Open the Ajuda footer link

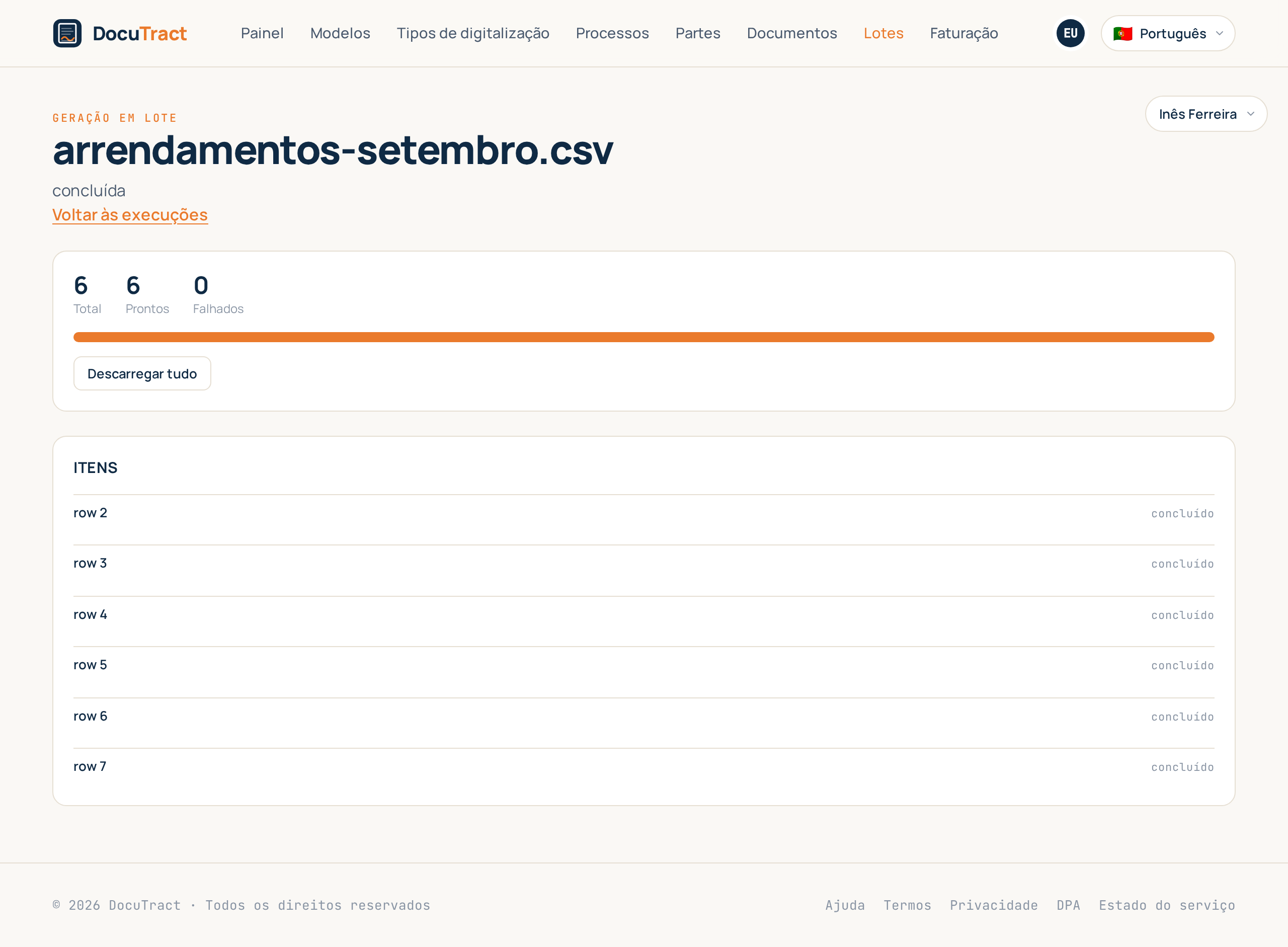point(845,905)
